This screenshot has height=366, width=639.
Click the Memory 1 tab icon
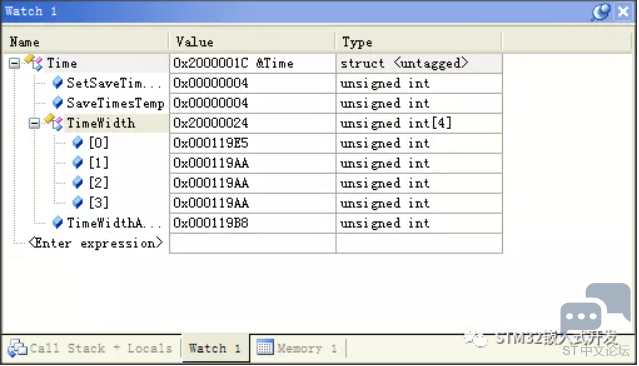point(265,348)
